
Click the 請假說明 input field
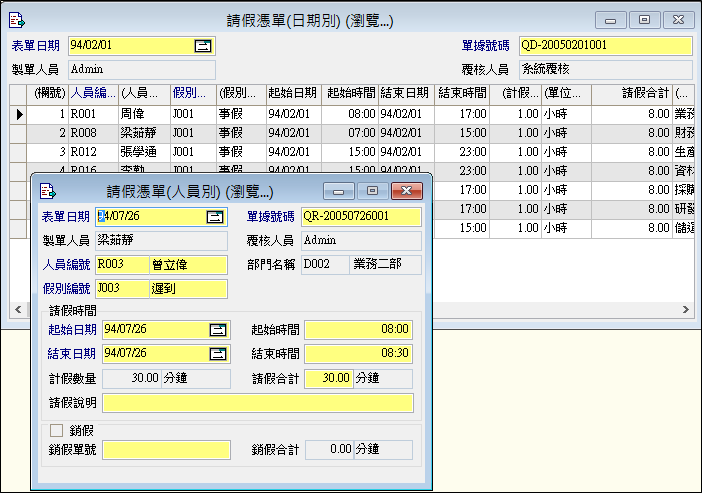(257, 403)
